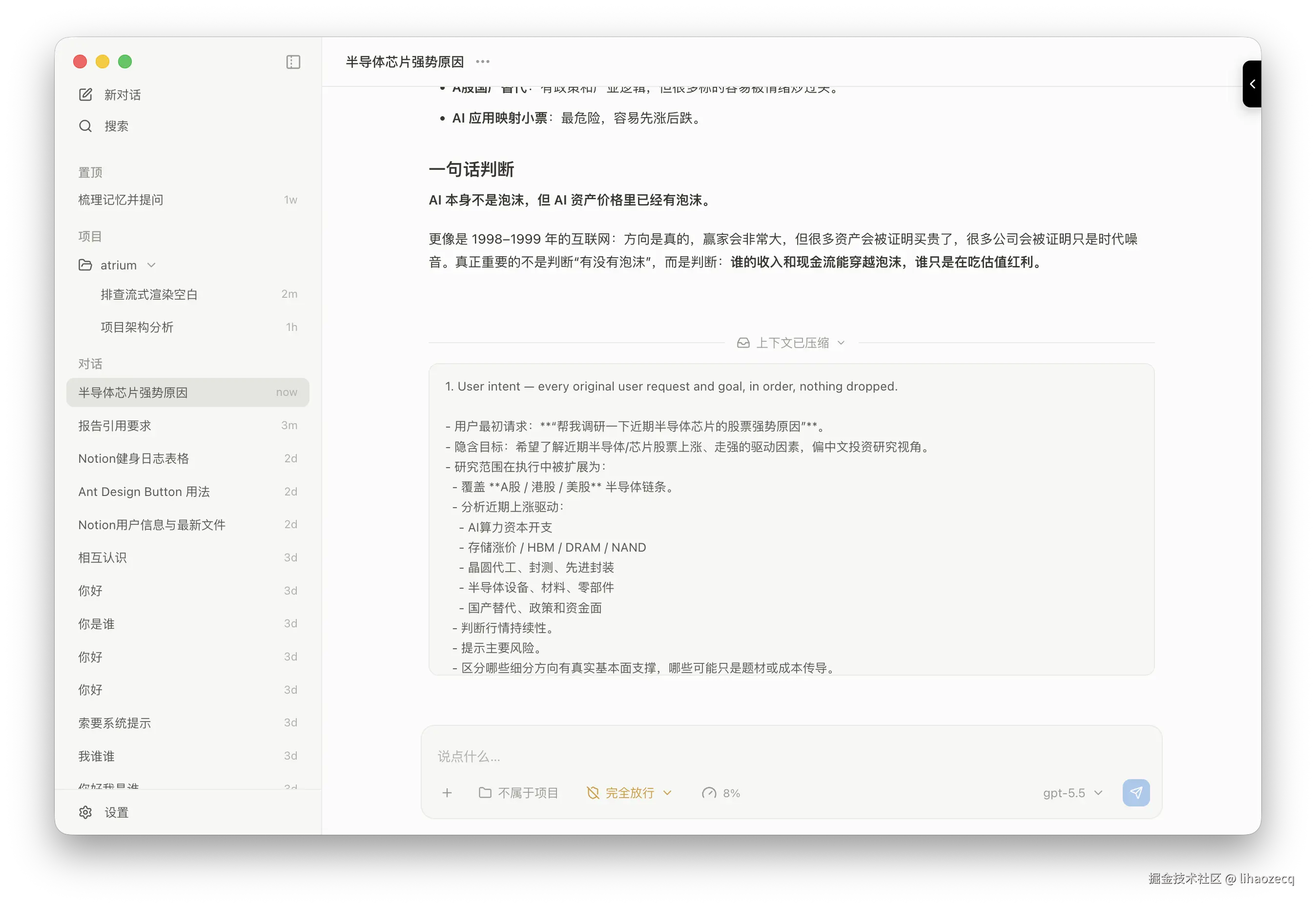Start a 新对话
This screenshot has height=907, width=1316.
click(110, 94)
